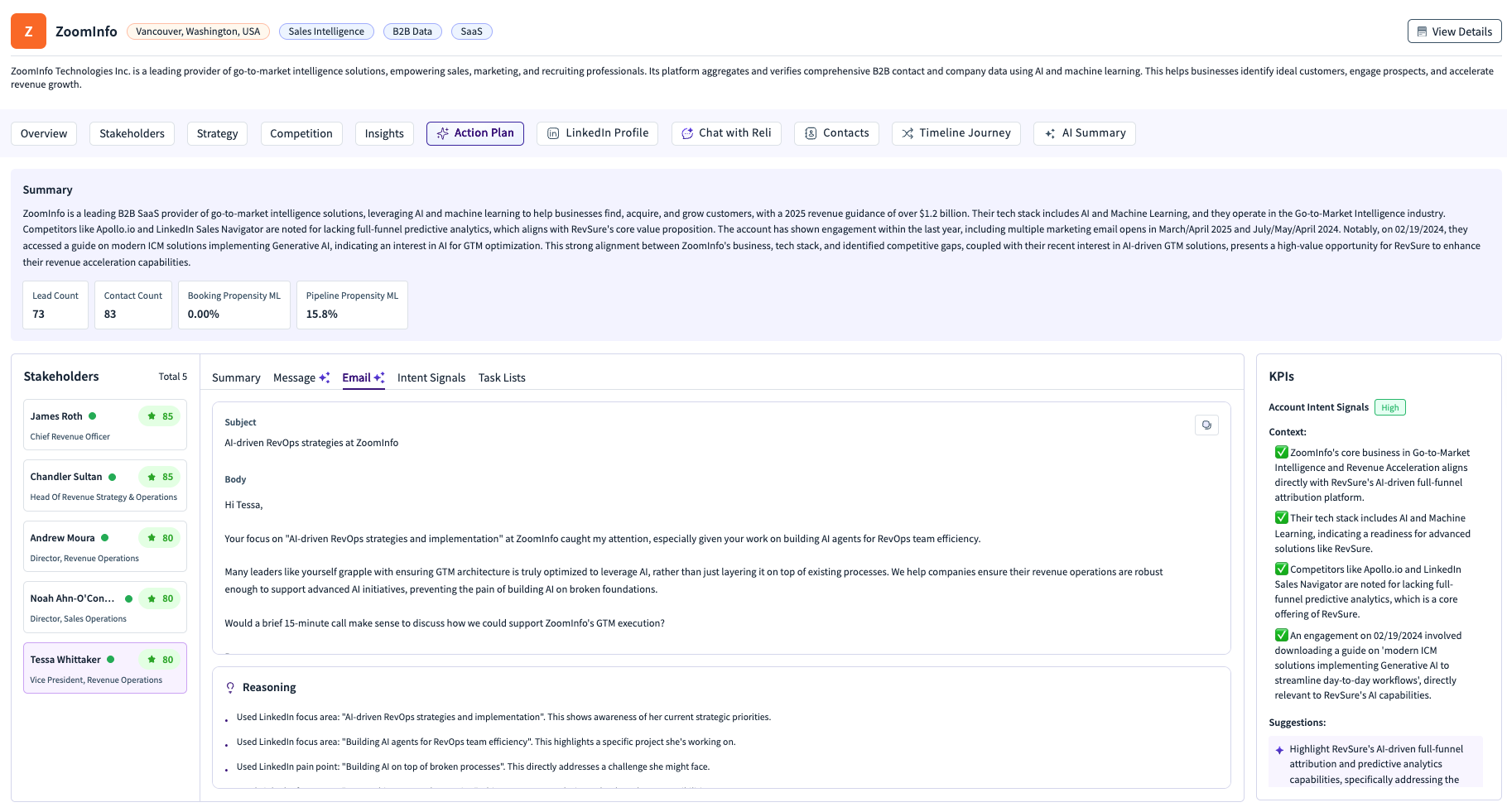Click the 'Would a brief 15-minute call' sentence
Image resolution: width=1507 pixels, height=812 pixels.
click(445, 623)
